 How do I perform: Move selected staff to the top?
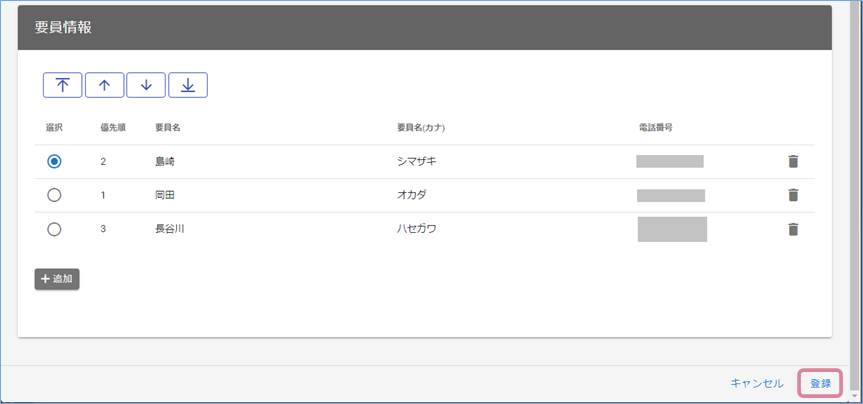point(62,85)
